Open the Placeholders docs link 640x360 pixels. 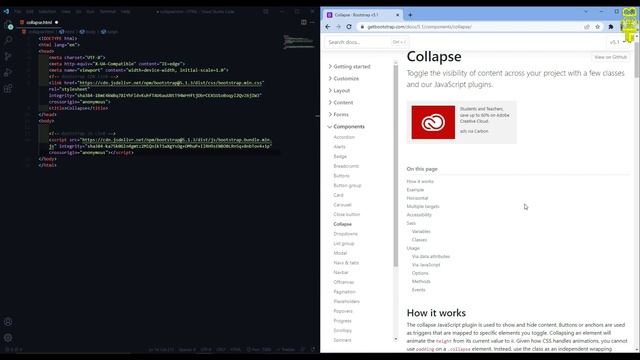click(347, 301)
